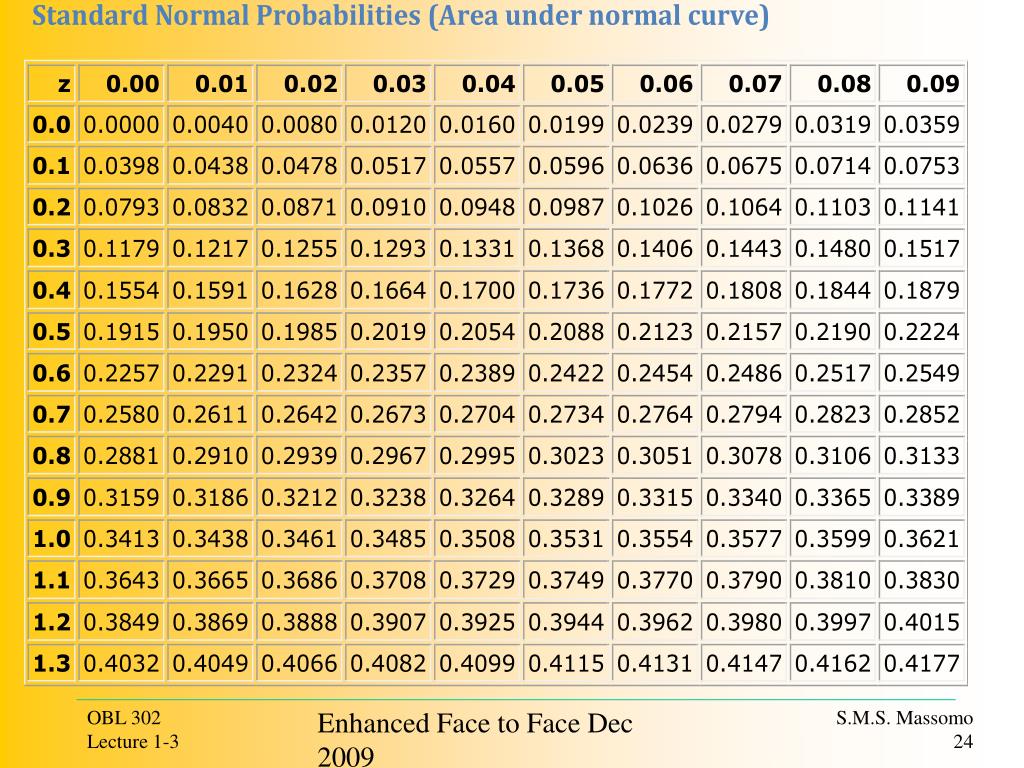Image resolution: width=1024 pixels, height=768 pixels.
Task: Select the 0.09 column header
Action: coord(921,84)
